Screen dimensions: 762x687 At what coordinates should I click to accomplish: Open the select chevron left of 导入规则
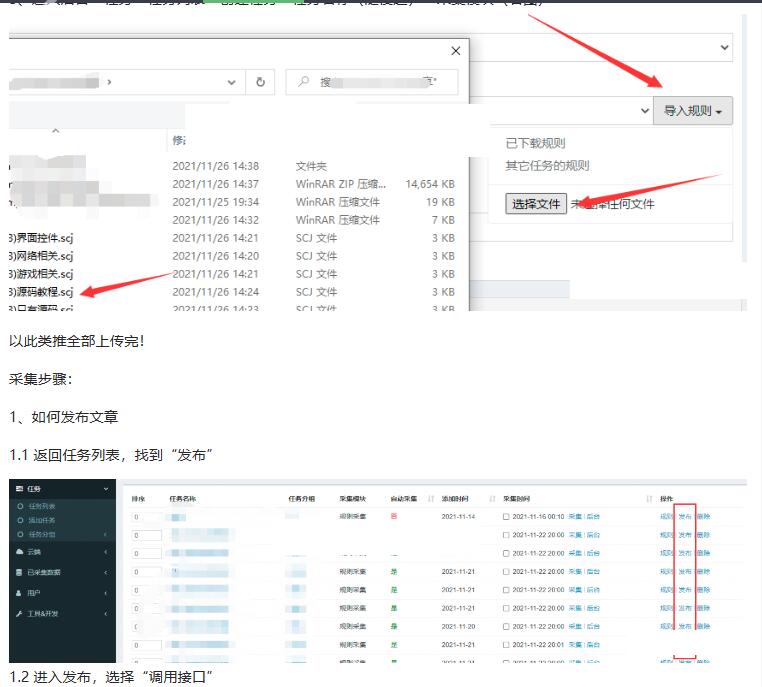[x=645, y=110]
